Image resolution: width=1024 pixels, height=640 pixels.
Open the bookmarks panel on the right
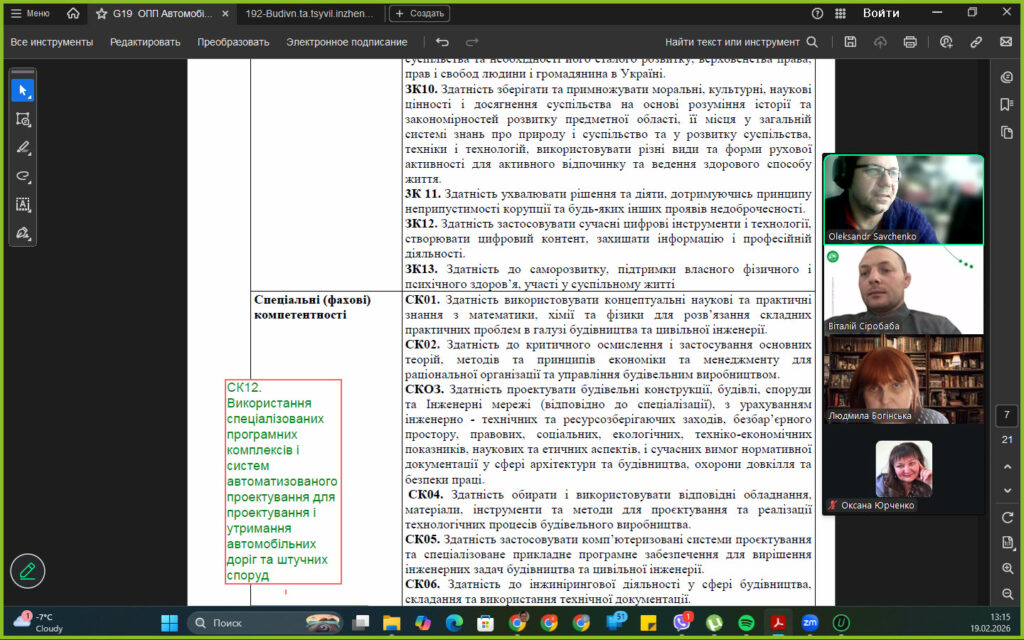click(x=1007, y=105)
